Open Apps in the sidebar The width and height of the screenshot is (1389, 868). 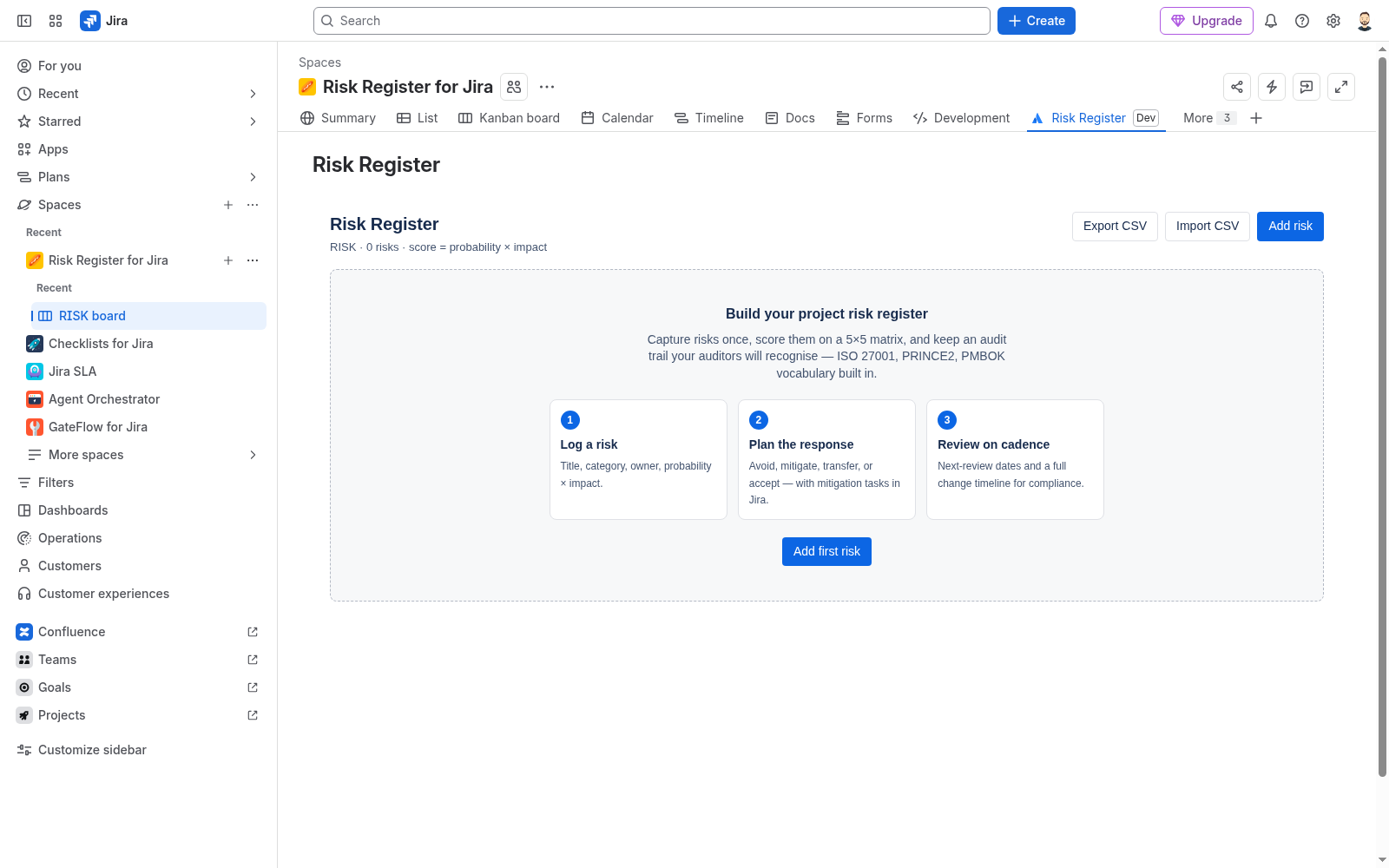pyautogui.click(x=139, y=149)
